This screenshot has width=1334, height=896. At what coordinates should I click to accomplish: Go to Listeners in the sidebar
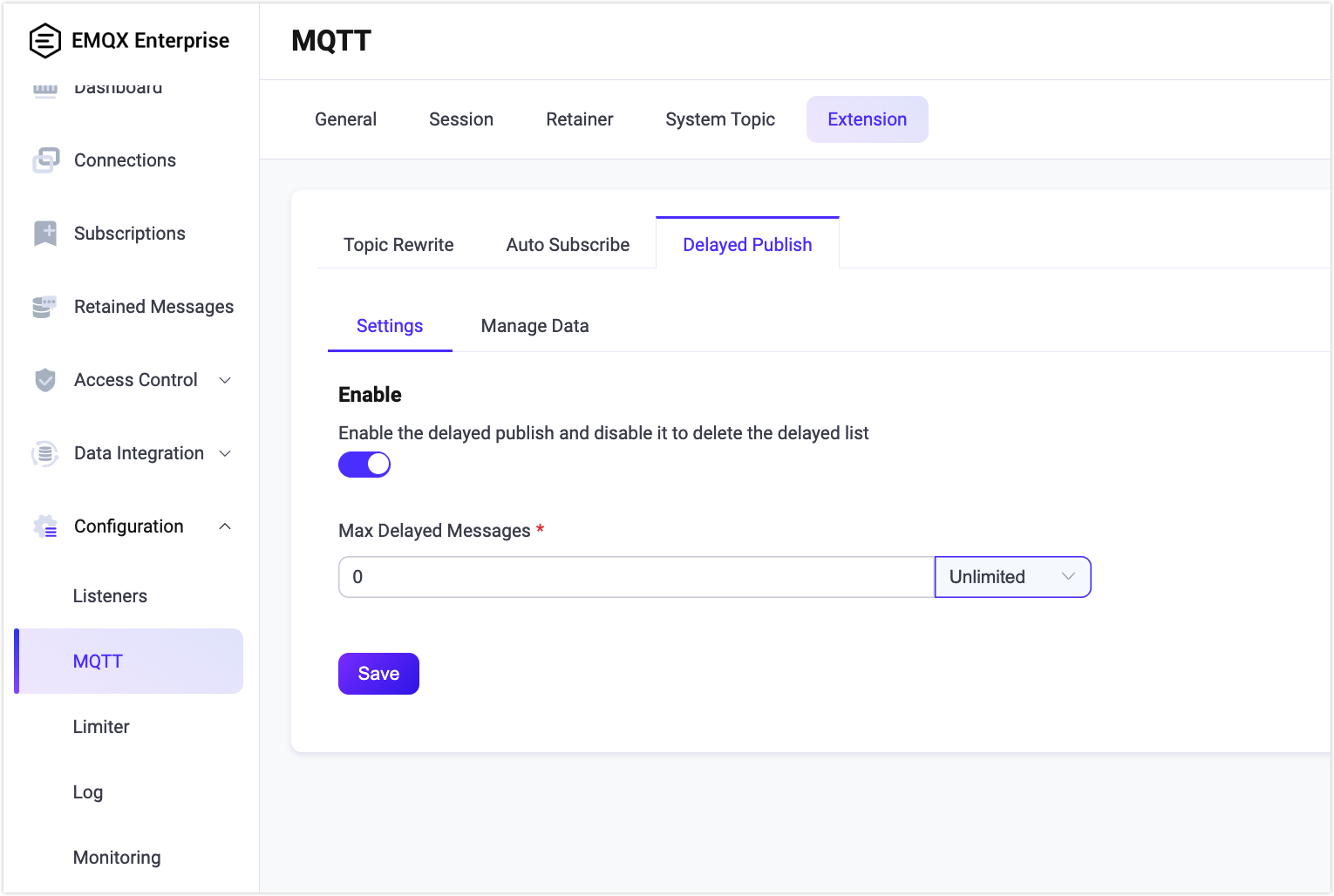click(110, 596)
